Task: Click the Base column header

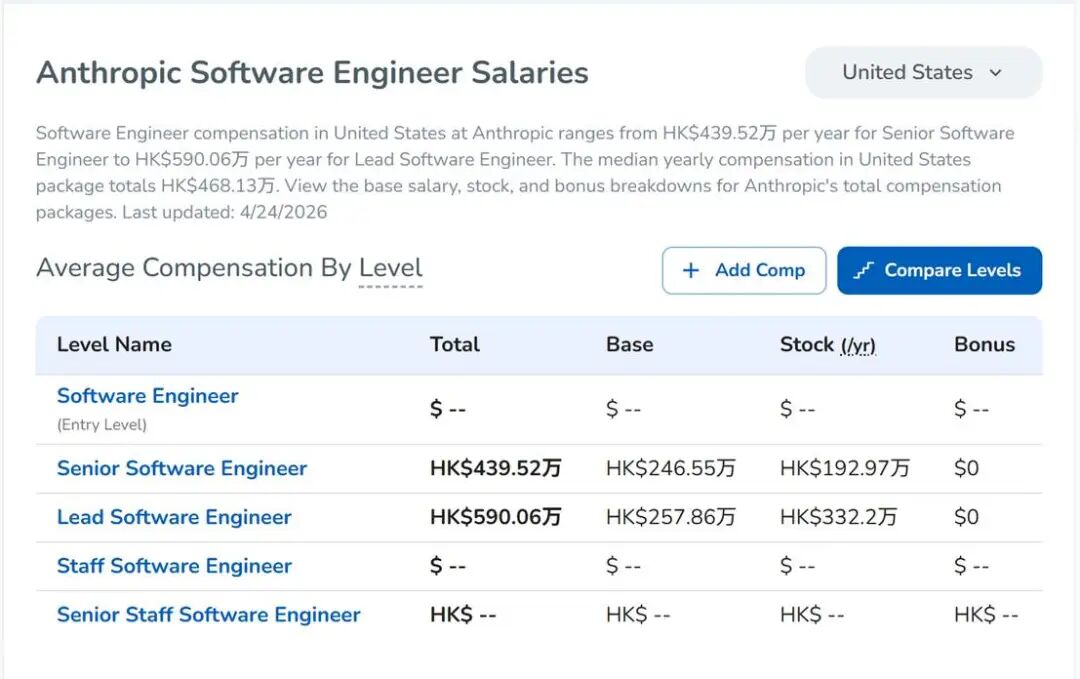Action: (629, 345)
